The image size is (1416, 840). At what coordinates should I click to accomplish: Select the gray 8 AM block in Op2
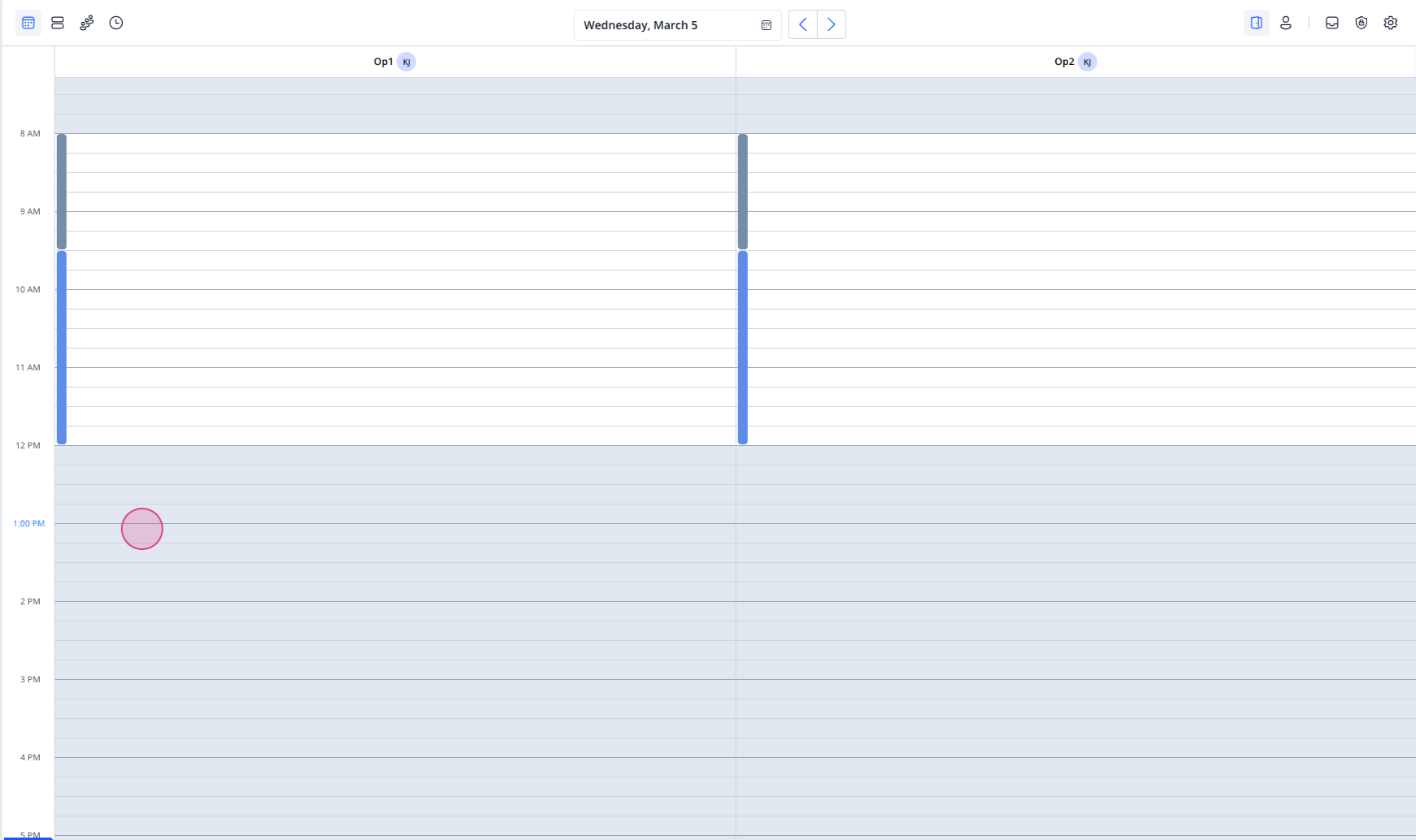point(743,192)
